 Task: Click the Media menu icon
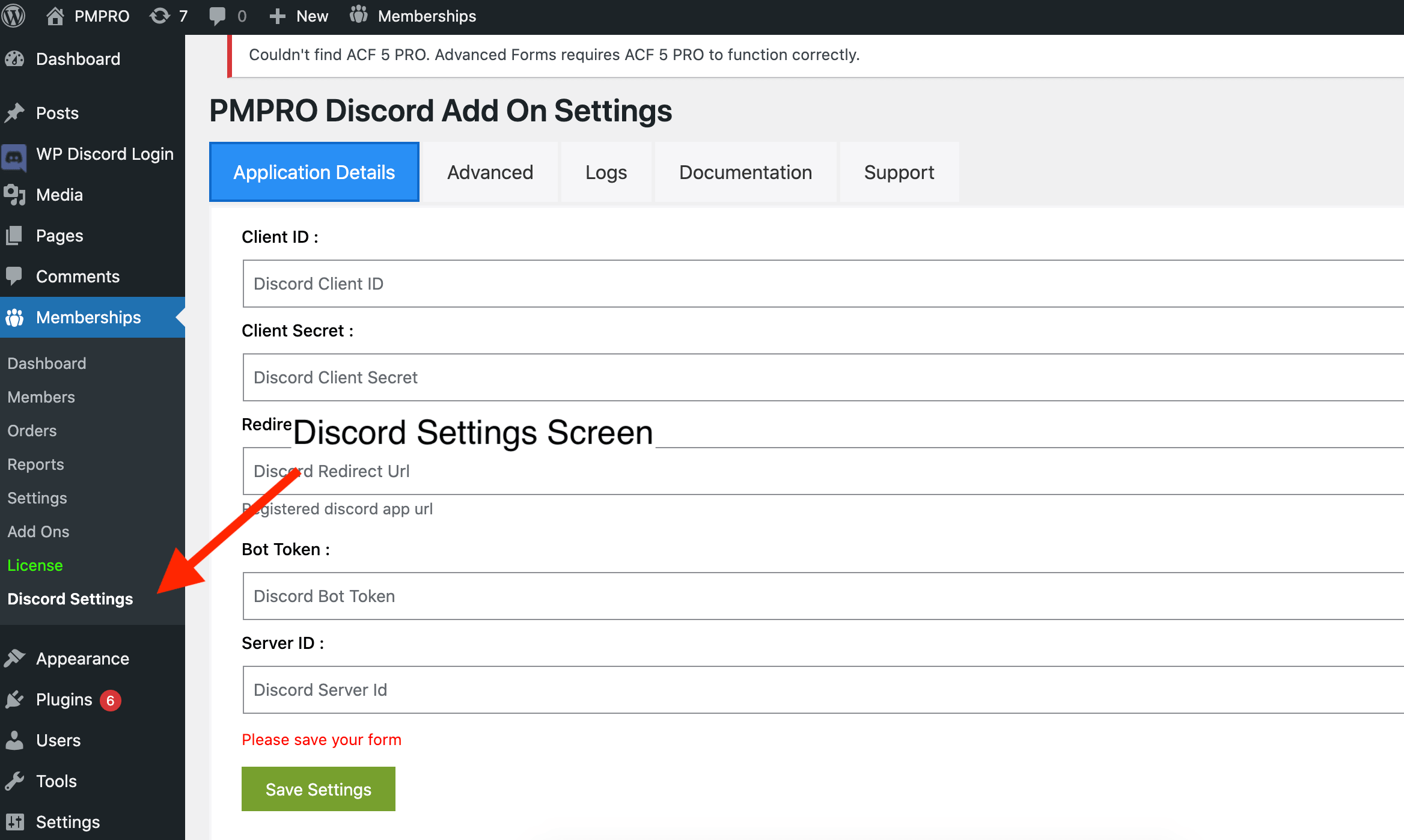[x=16, y=195]
